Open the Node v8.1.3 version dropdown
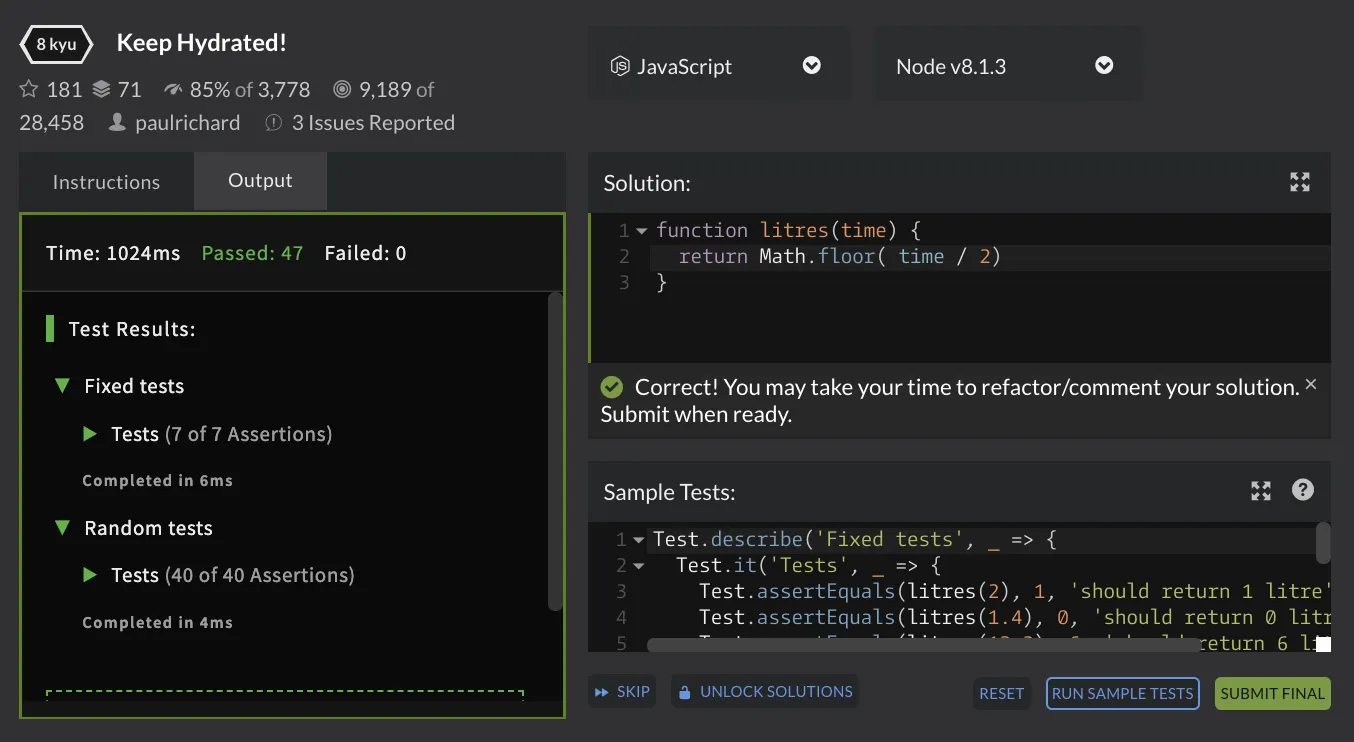Viewport: 1354px width, 742px height. pos(1008,66)
